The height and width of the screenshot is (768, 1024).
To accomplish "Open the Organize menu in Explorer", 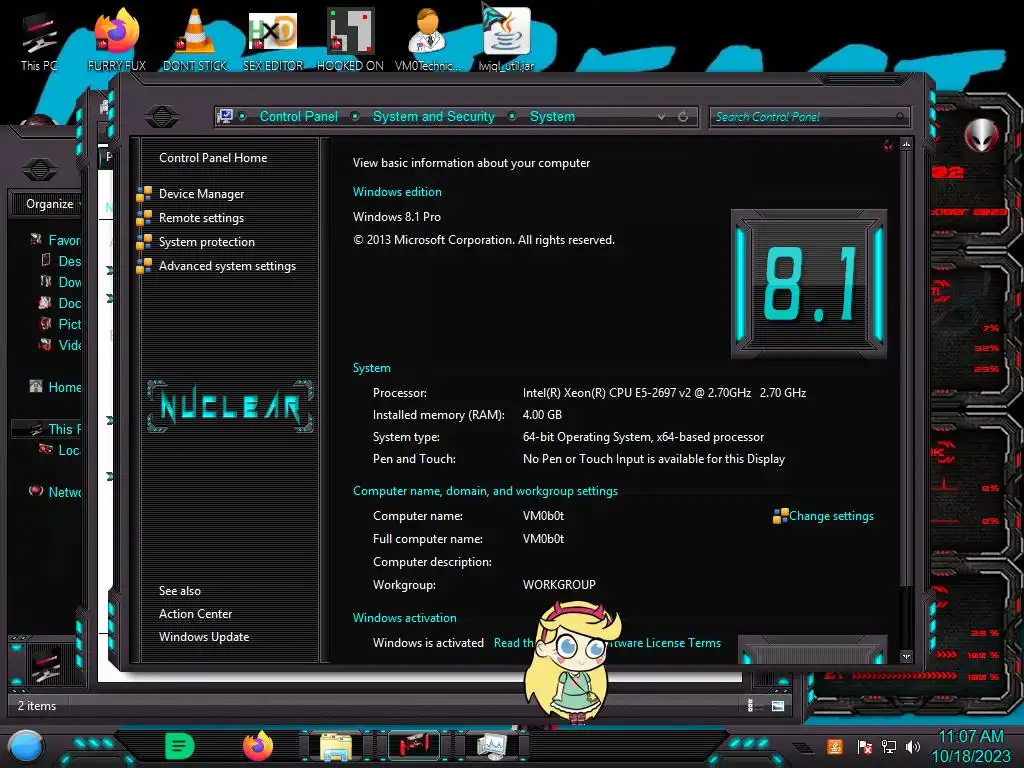I will click(50, 204).
